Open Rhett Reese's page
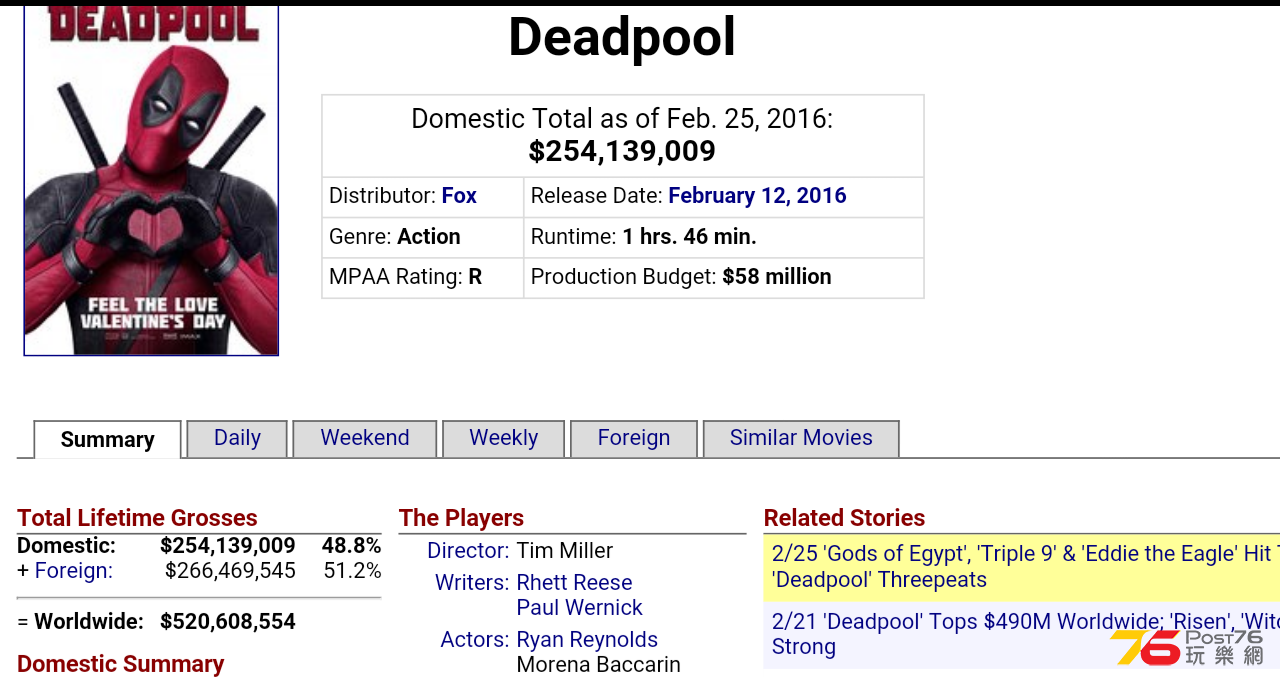 (x=575, y=583)
